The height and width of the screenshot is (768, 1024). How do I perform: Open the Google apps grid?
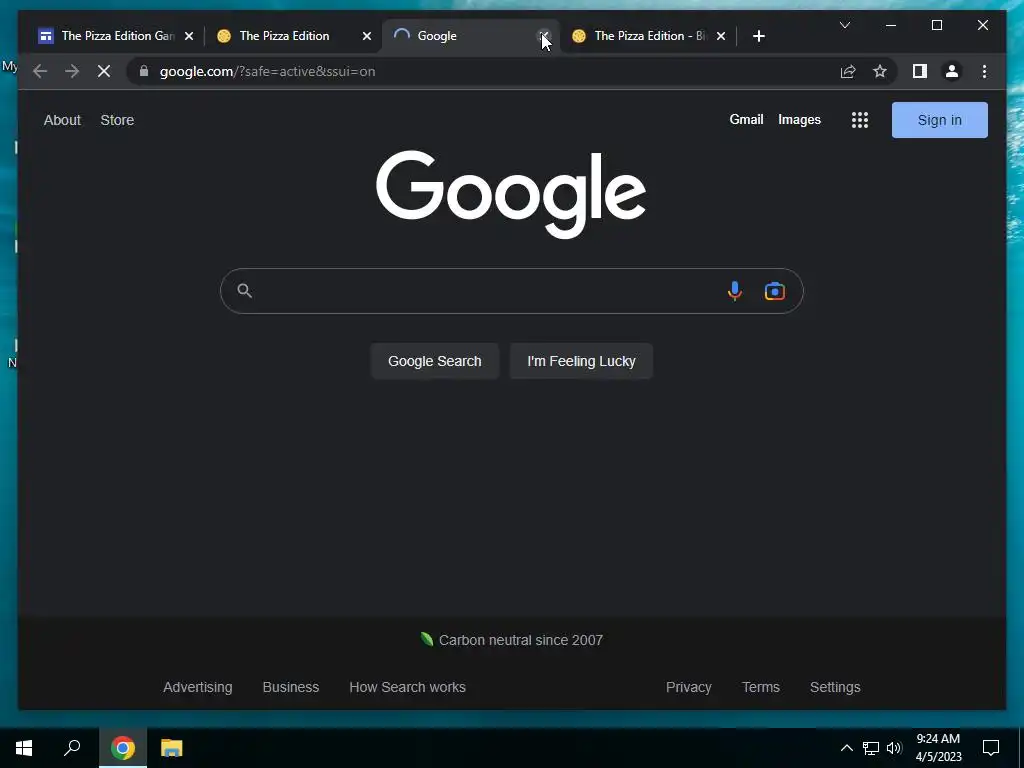(x=859, y=120)
